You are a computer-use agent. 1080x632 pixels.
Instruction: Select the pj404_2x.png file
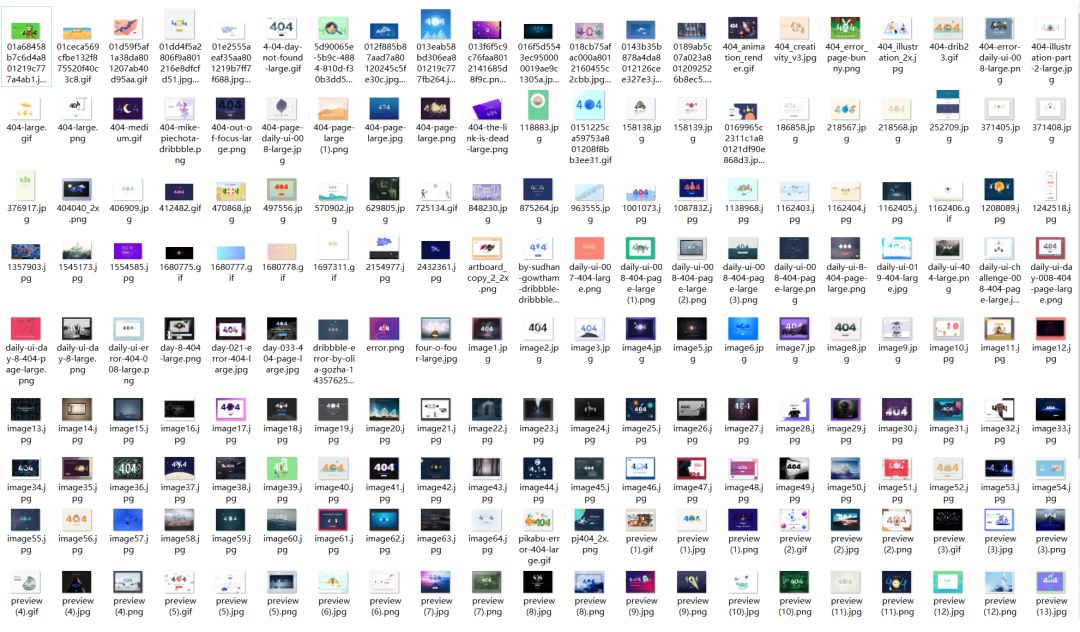pos(590,519)
